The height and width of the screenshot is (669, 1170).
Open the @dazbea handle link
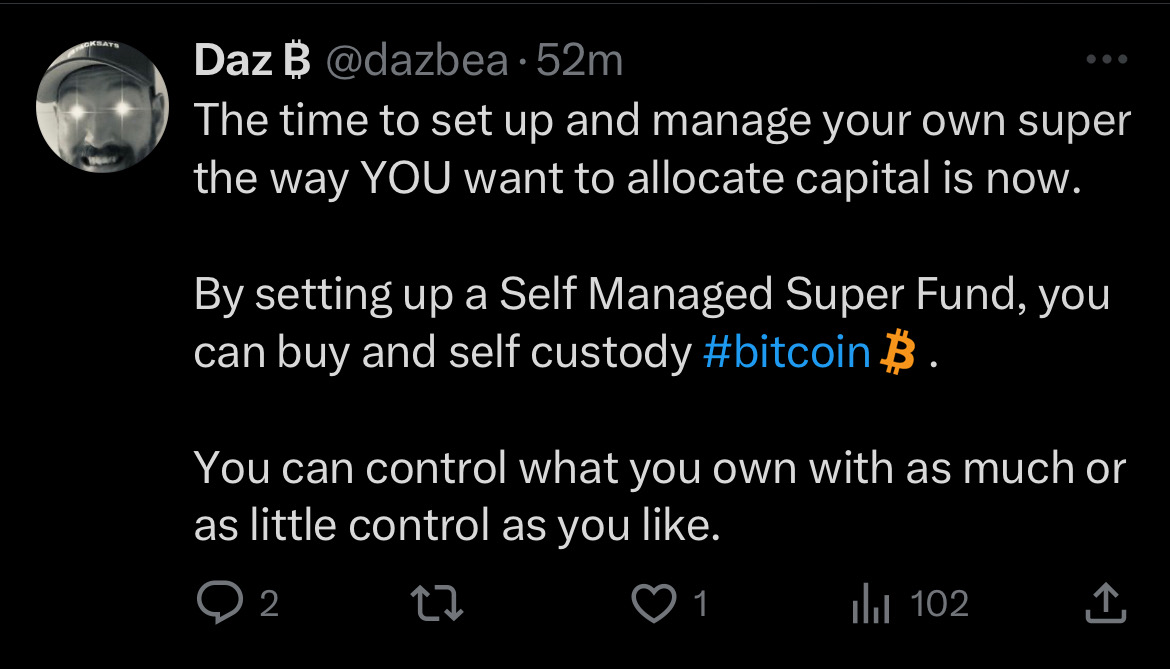coord(417,62)
